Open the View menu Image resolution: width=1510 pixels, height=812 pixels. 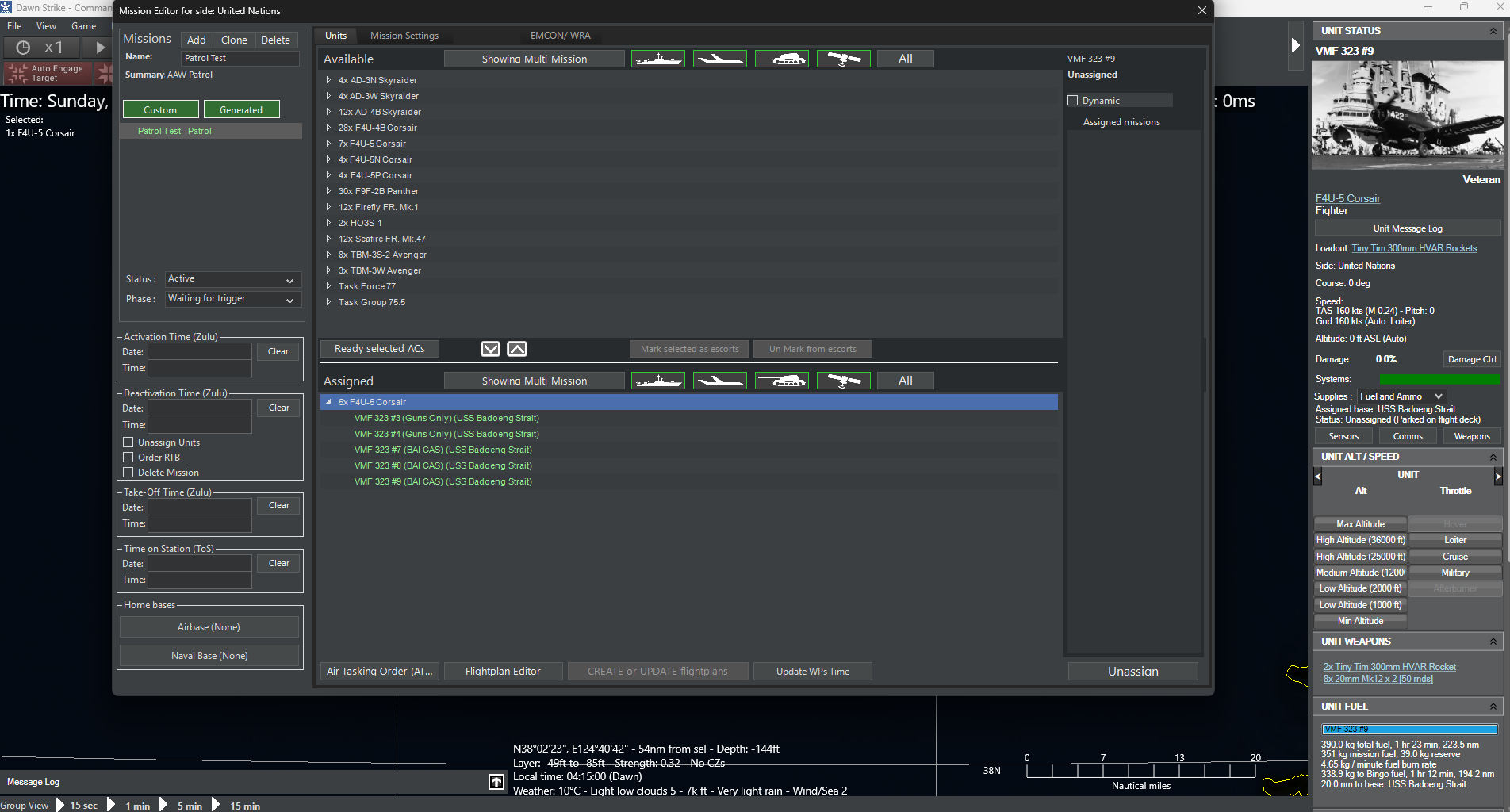tap(46, 25)
